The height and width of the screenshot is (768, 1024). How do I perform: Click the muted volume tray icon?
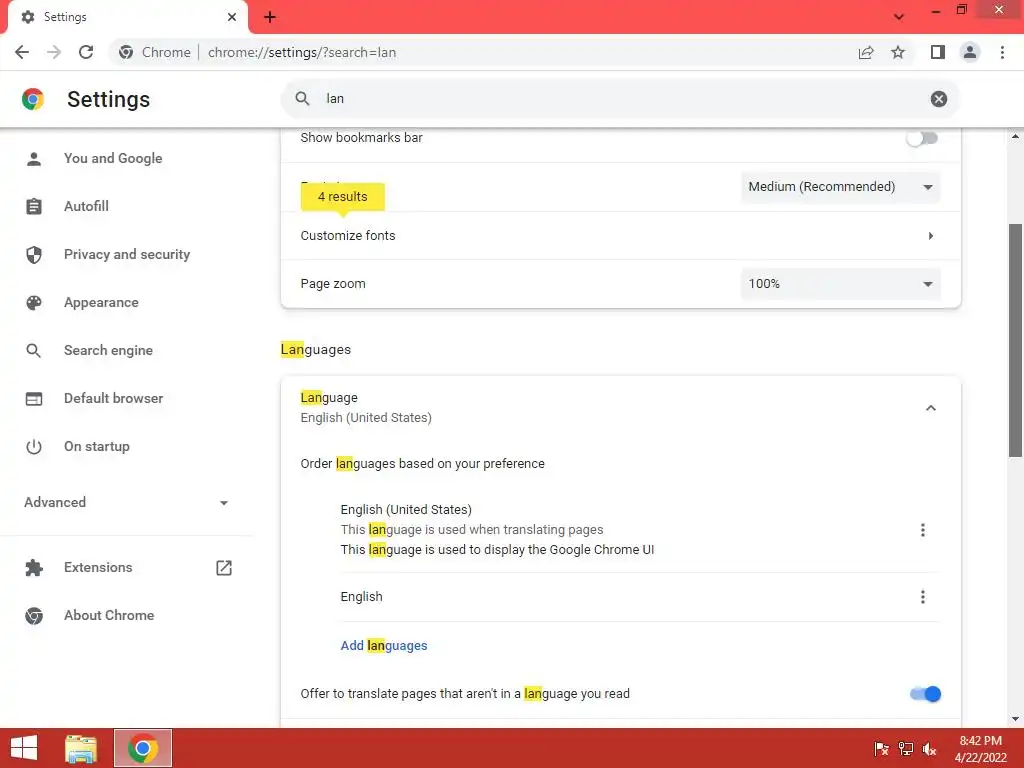[x=929, y=748]
